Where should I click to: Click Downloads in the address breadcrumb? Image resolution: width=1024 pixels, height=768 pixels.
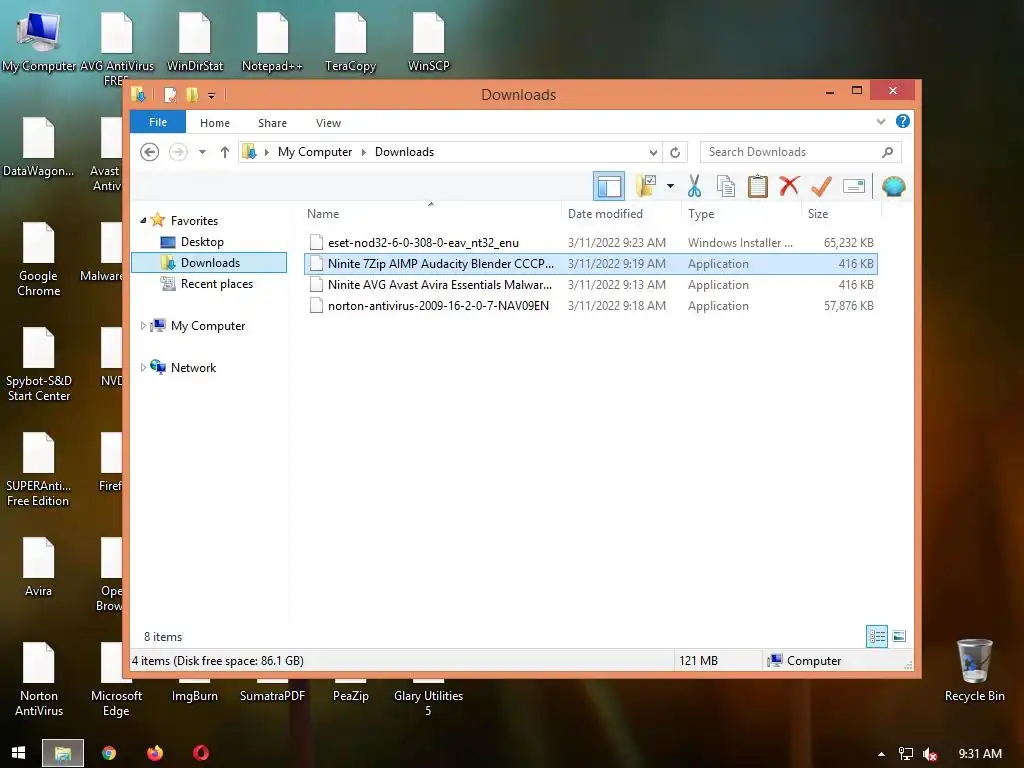404,152
